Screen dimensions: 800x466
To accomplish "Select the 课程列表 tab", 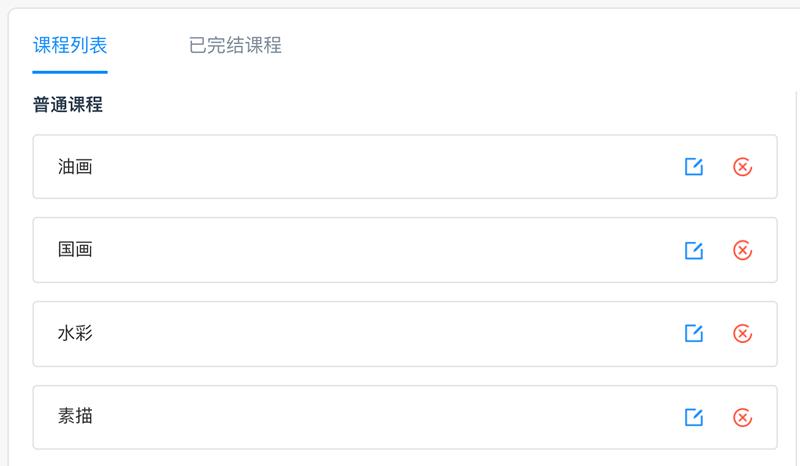I will point(70,45).
